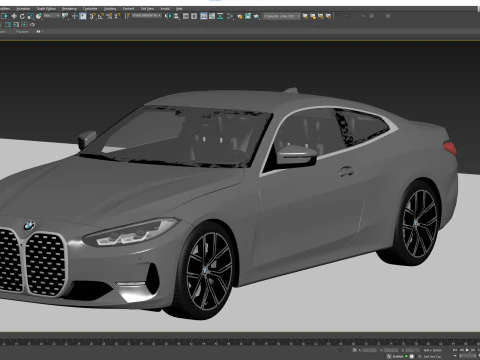480x360 pixels.
Task: Open the Rendering menu
Action: 69,9
